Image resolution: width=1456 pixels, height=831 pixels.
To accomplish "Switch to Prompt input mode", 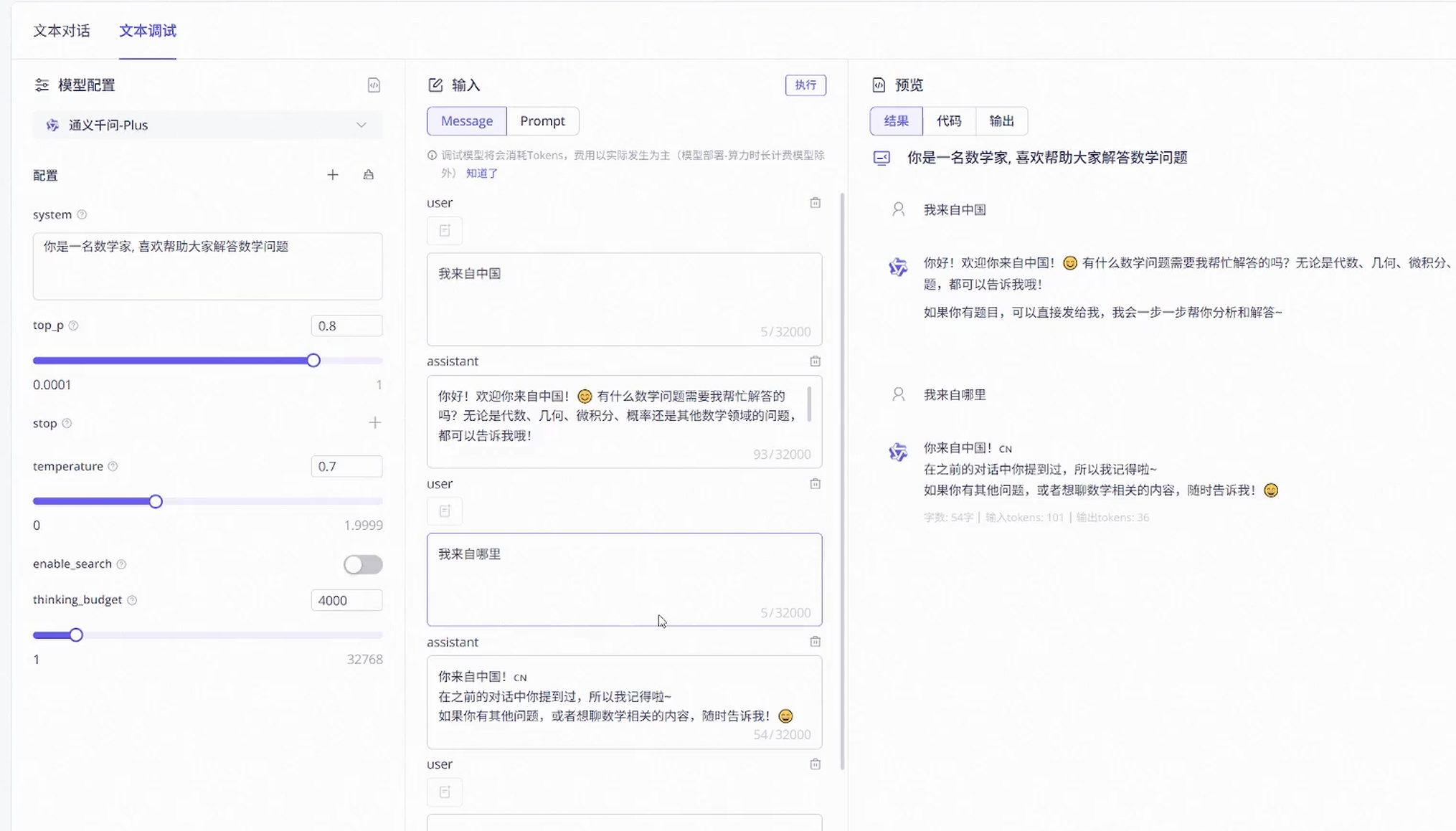I will click(x=542, y=121).
